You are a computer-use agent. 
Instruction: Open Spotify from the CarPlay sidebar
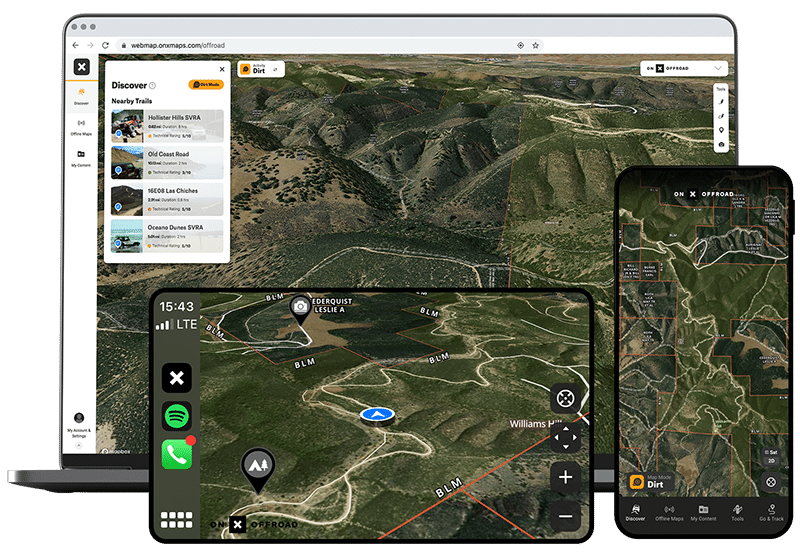click(176, 416)
